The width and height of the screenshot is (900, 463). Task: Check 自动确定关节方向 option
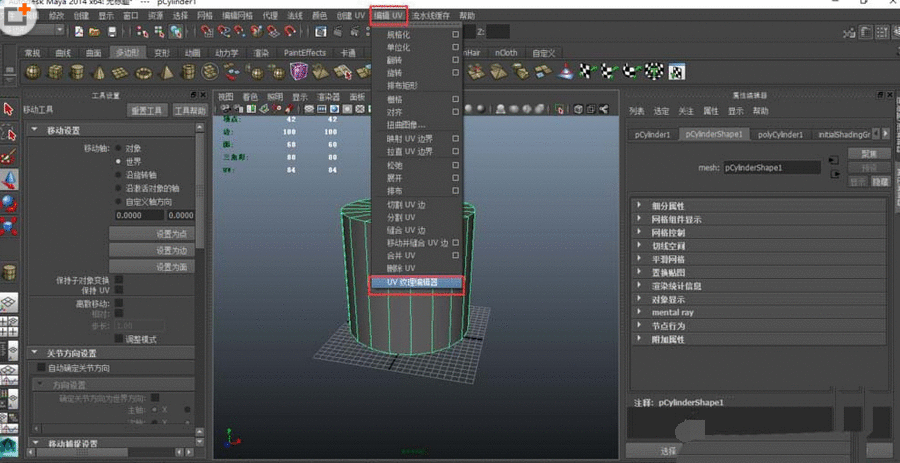pos(40,368)
